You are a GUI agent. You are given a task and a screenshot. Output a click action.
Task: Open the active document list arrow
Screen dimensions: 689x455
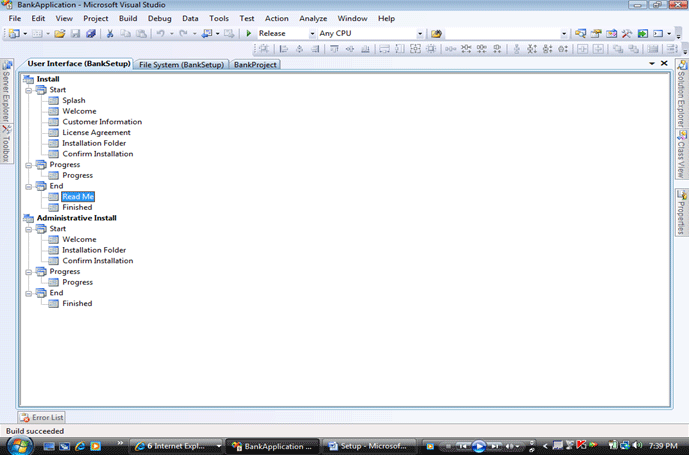click(x=652, y=63)
